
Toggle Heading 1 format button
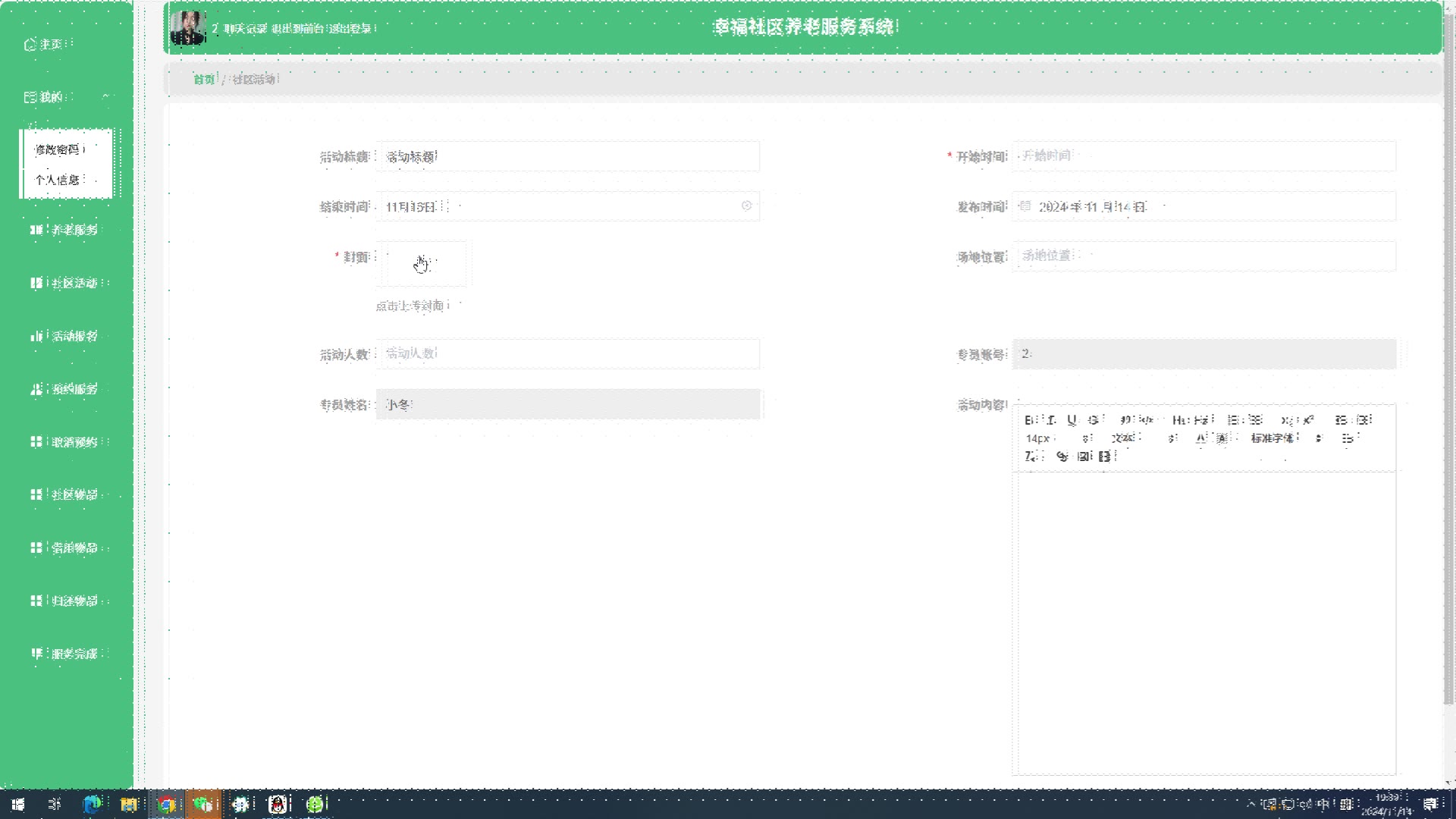pos(1179,420)
